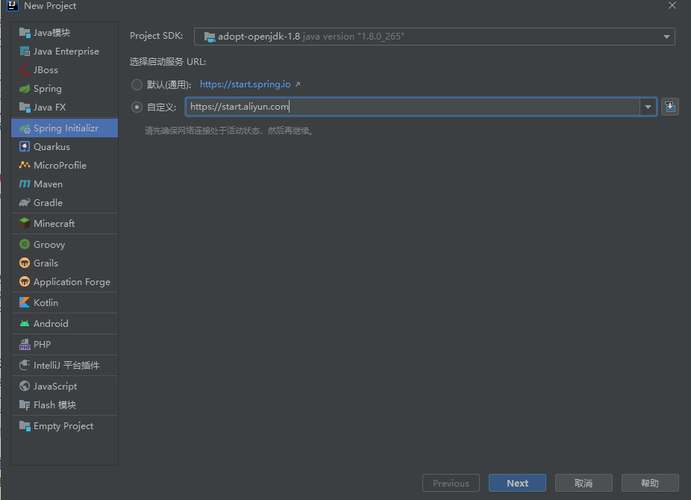This screenshot has width=691, height=500.
Task: Click the Maven icon in project list
Action: [x=25, y=184]
